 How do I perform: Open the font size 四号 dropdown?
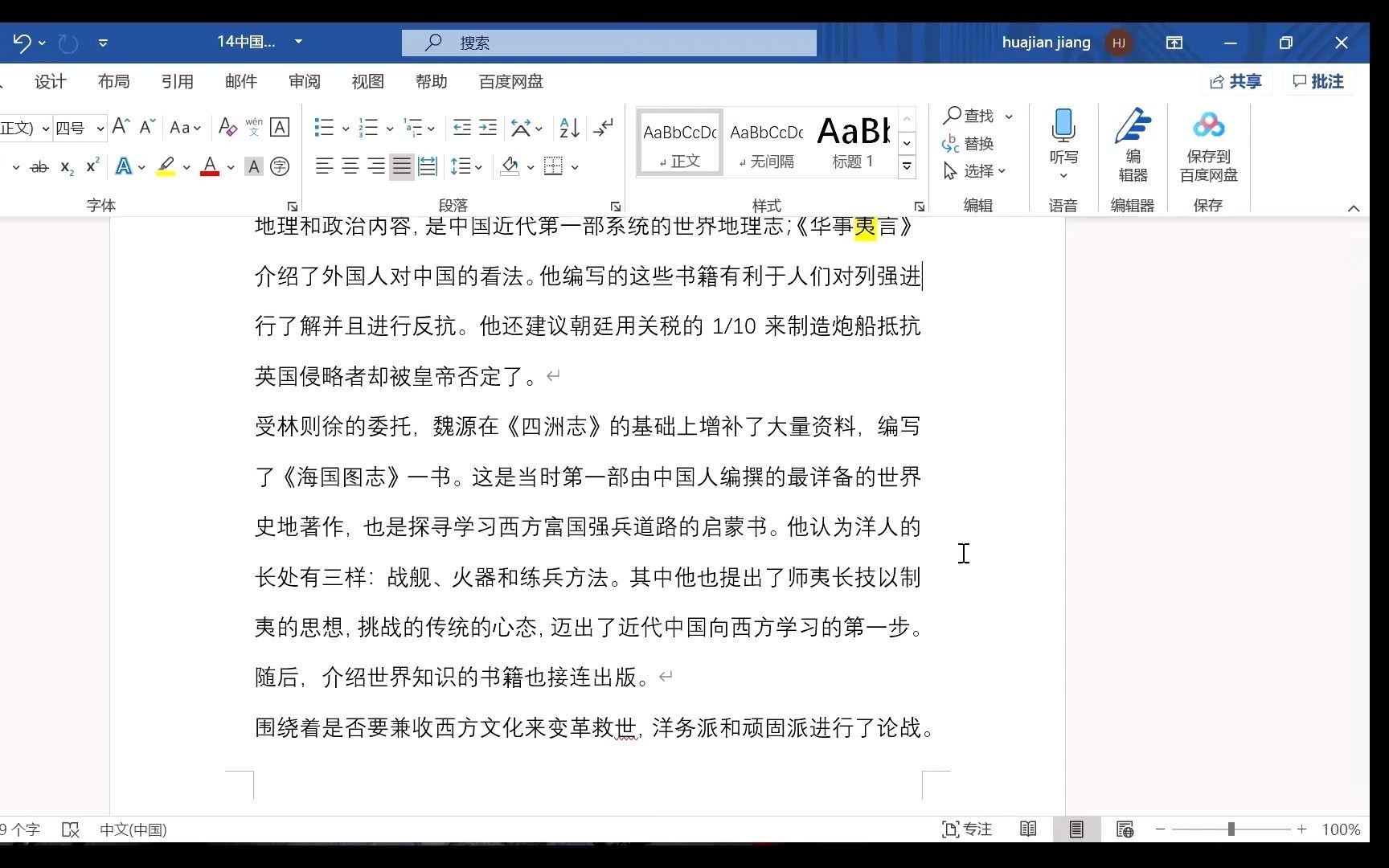pyautogui.click(x=100, y=128)
